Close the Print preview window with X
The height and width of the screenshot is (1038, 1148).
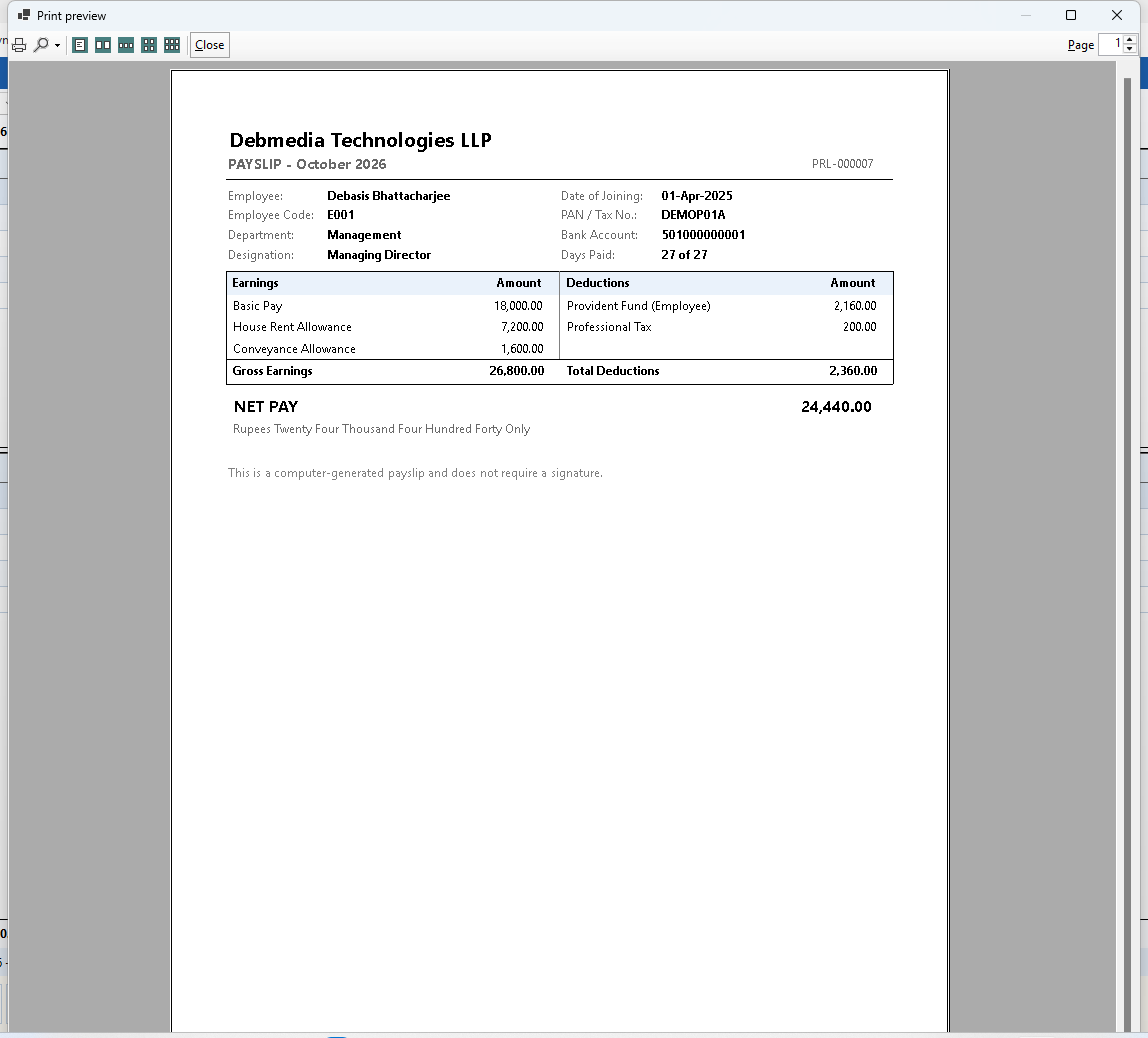click(x=1117, y=15)
